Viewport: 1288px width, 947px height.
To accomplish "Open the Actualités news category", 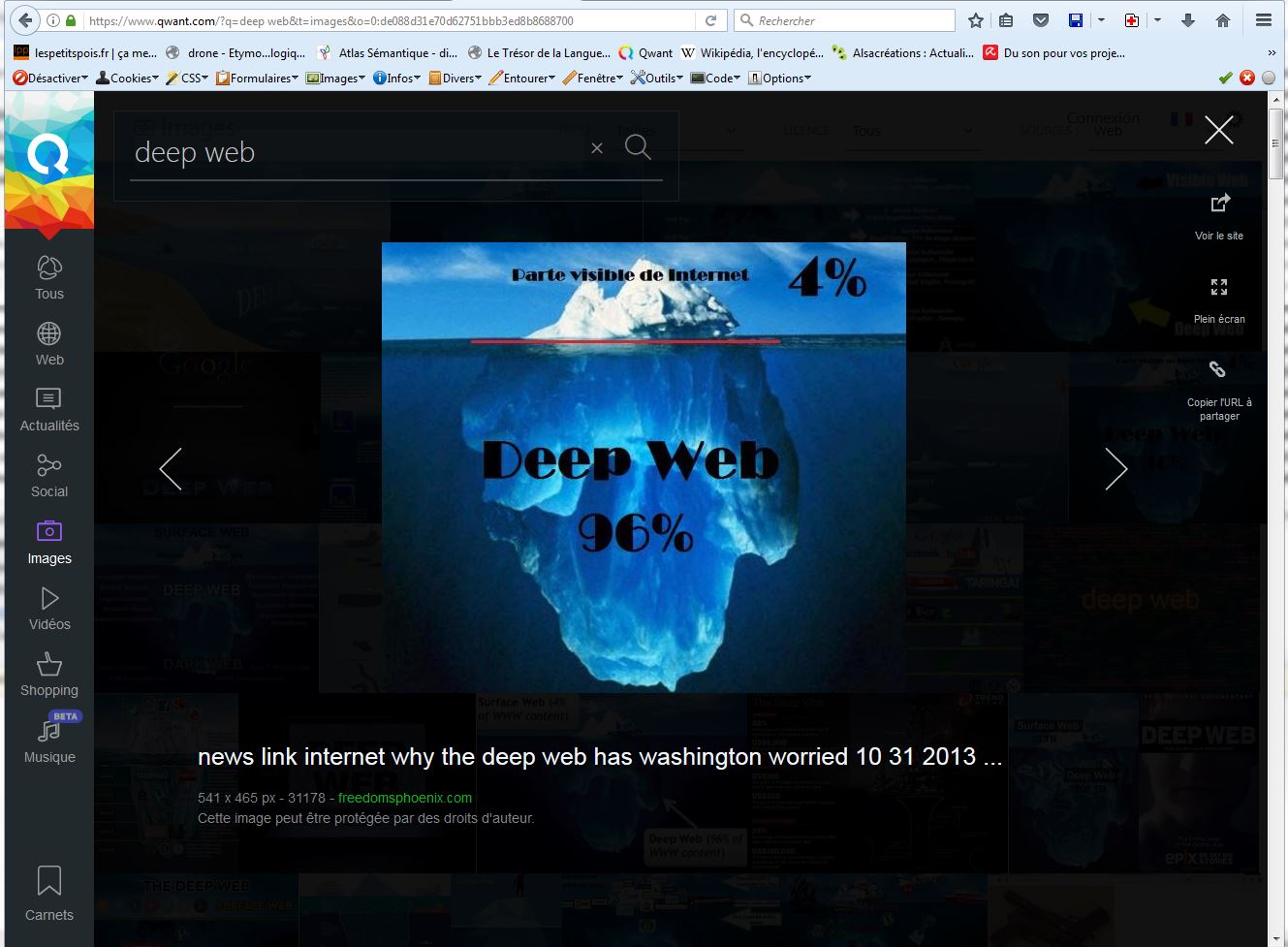I will pyautogui.click(x=49, y=411).
